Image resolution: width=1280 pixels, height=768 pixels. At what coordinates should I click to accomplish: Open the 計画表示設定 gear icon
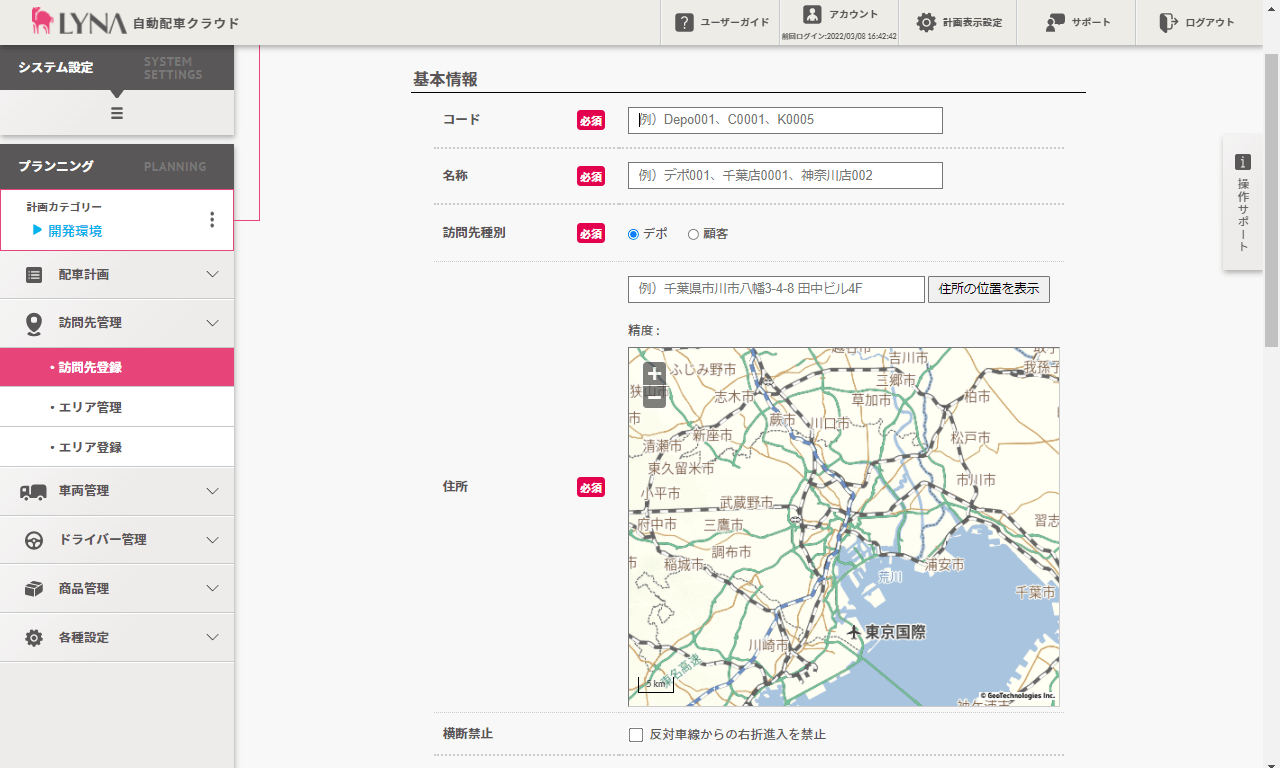[x=927, y=22]
